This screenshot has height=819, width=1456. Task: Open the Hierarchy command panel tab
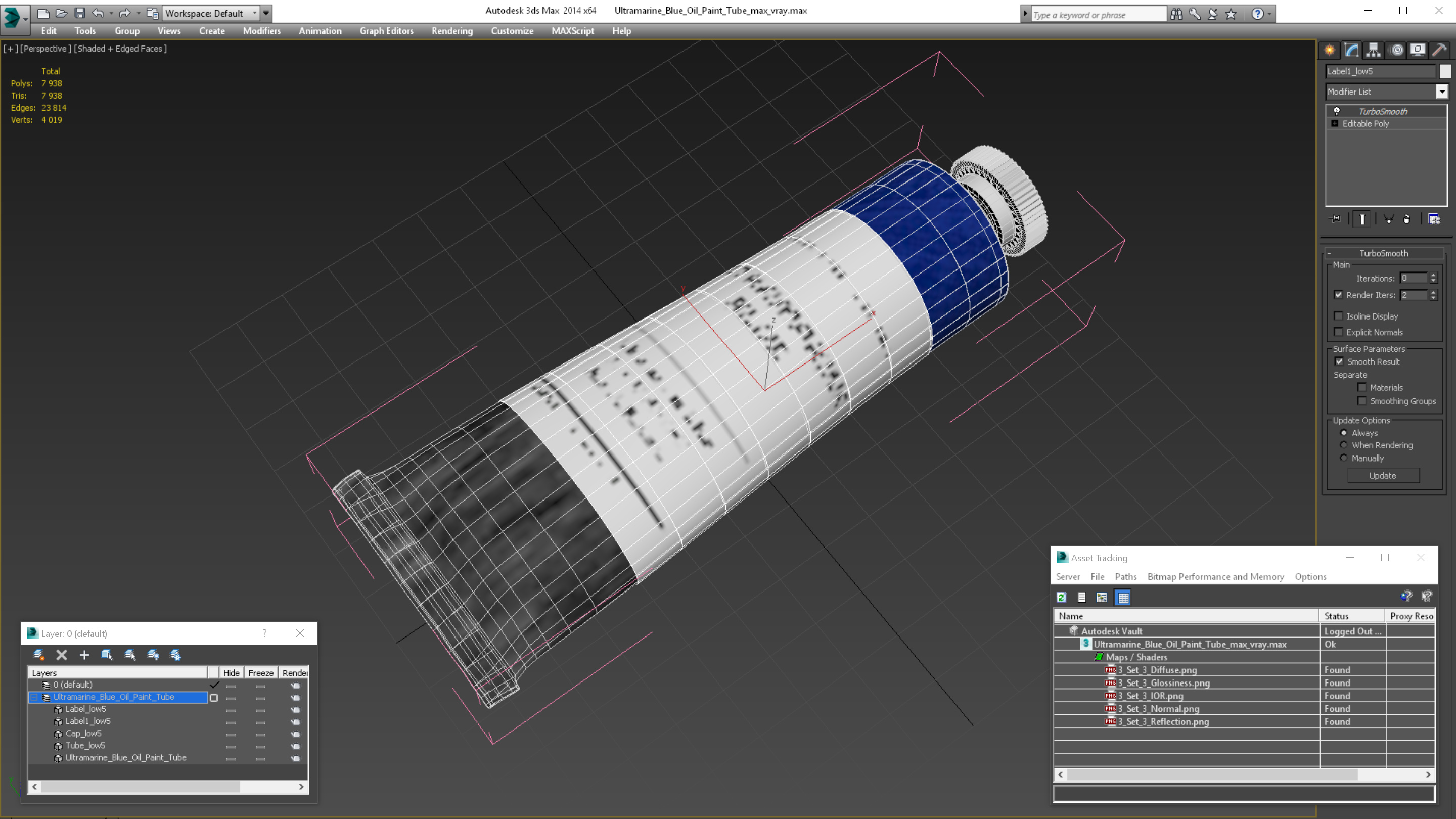click(1374, 50)
